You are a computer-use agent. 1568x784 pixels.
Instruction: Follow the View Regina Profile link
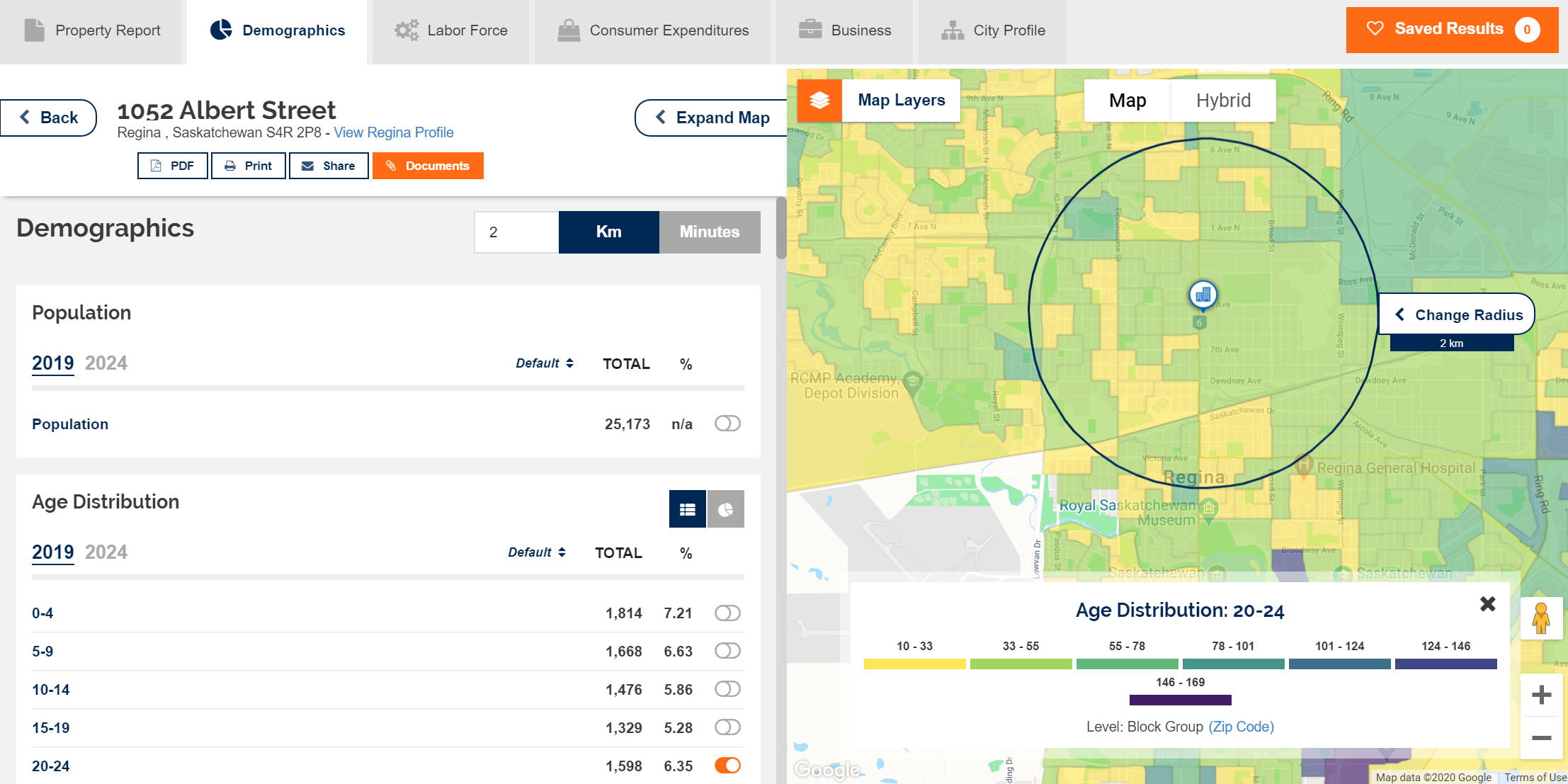[x=394, y=132]
